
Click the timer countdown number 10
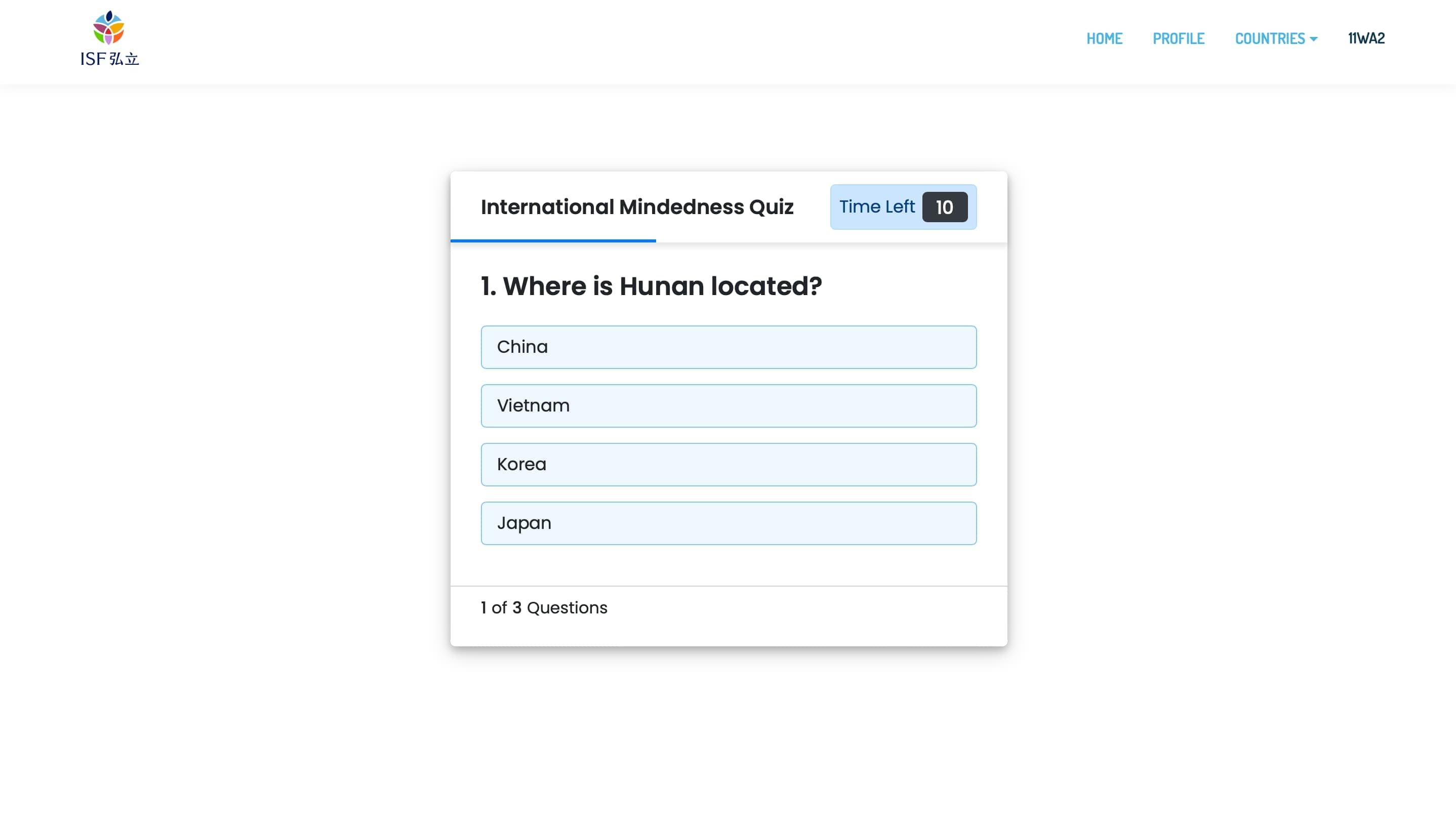coord(945,207)
